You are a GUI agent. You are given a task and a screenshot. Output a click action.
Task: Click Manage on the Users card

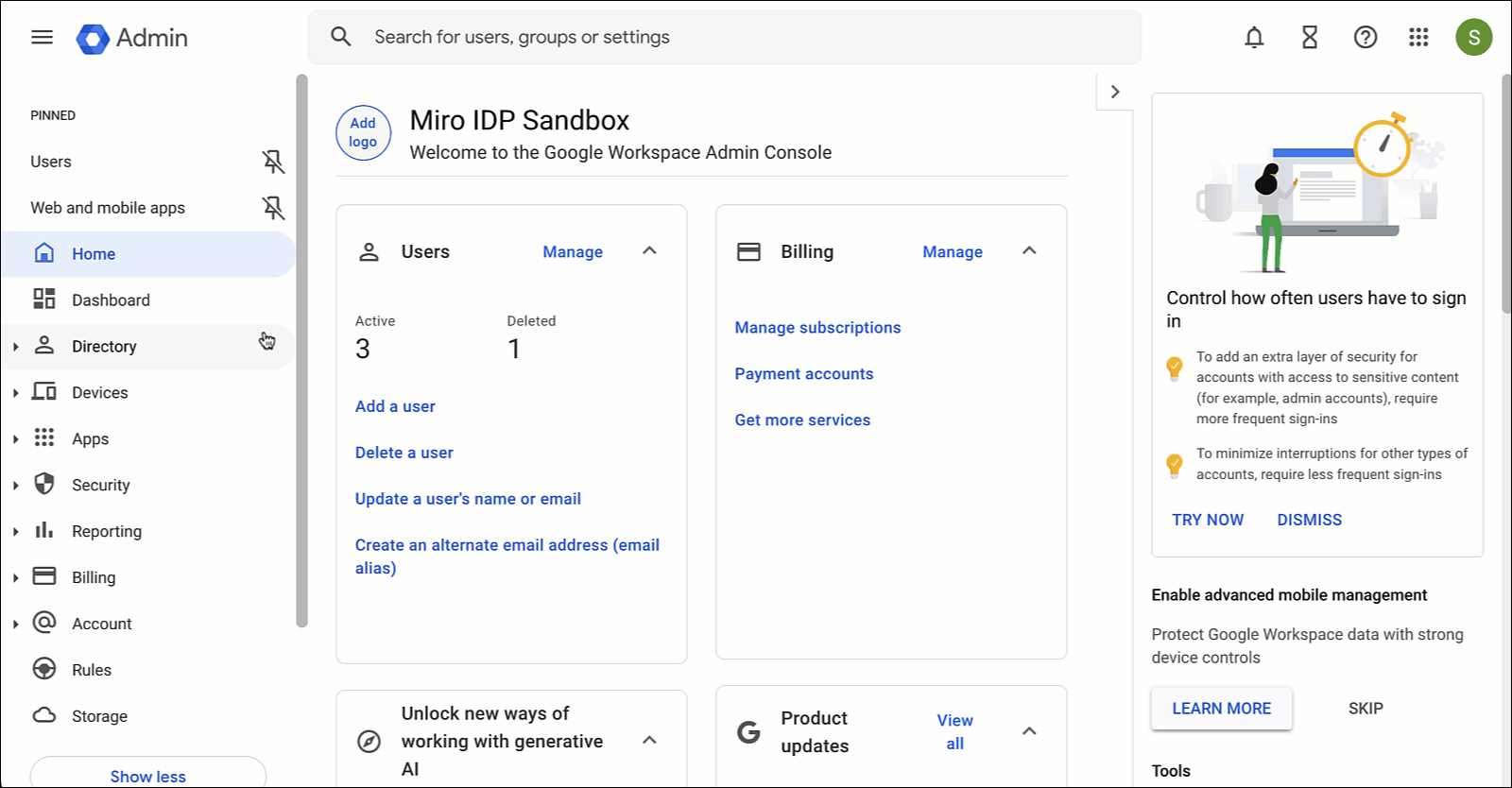click(573, 252)
